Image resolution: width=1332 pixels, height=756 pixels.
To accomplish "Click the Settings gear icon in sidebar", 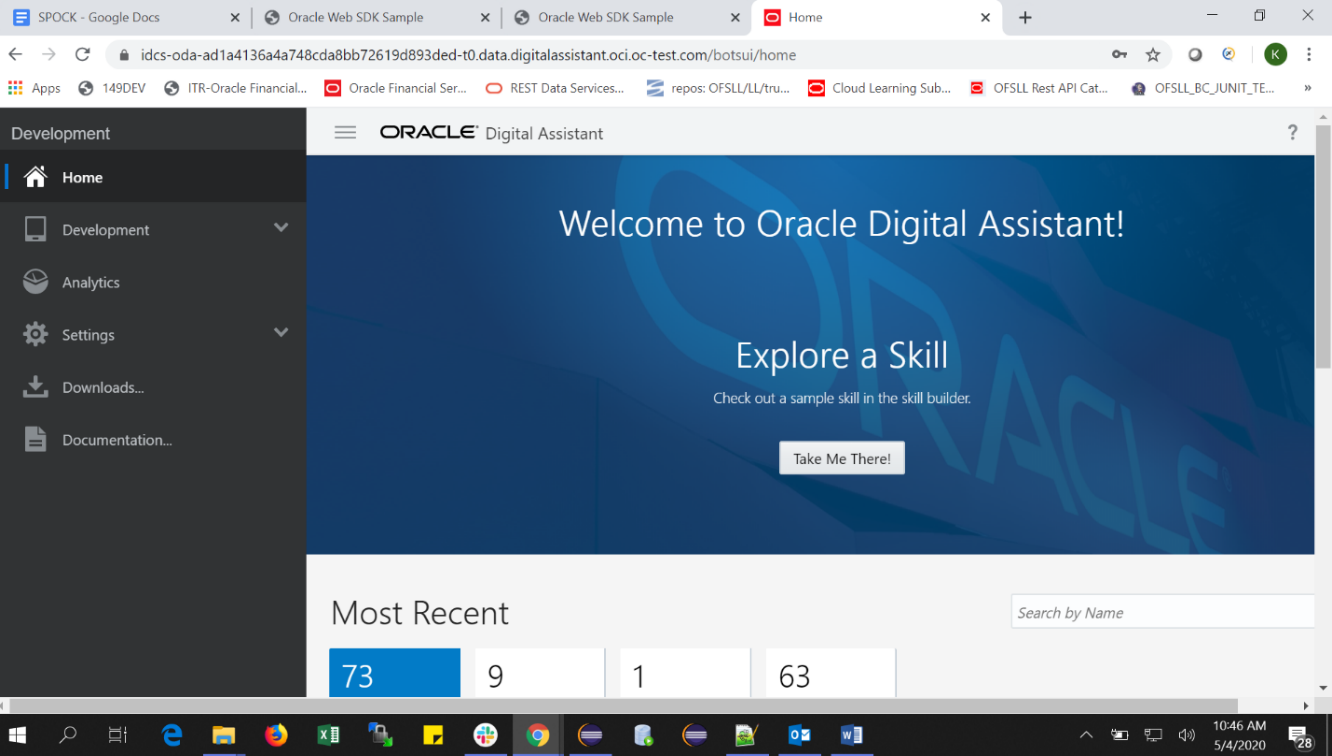I will 35,334.
